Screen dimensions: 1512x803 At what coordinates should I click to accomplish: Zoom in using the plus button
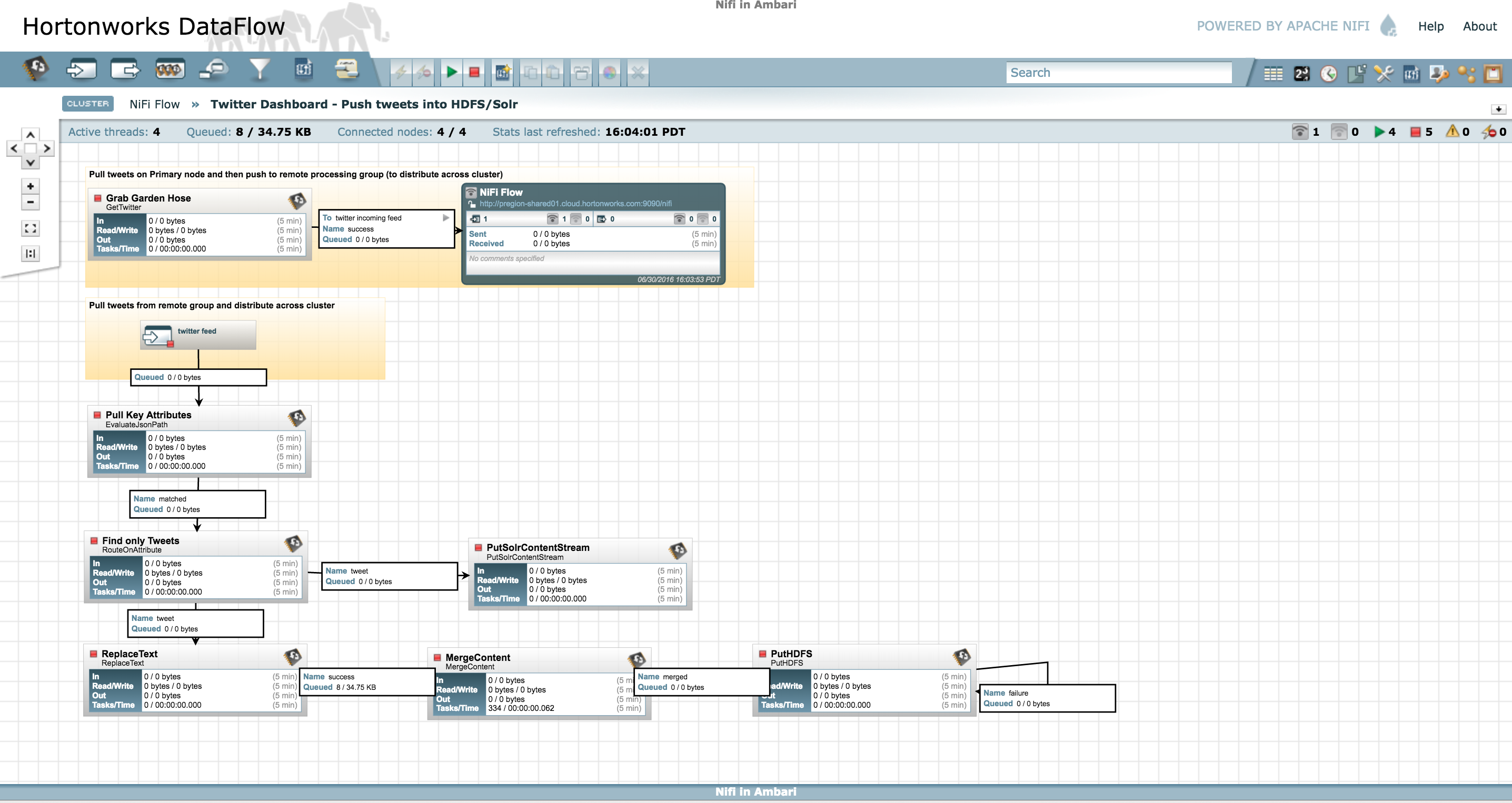pos(31,186)
